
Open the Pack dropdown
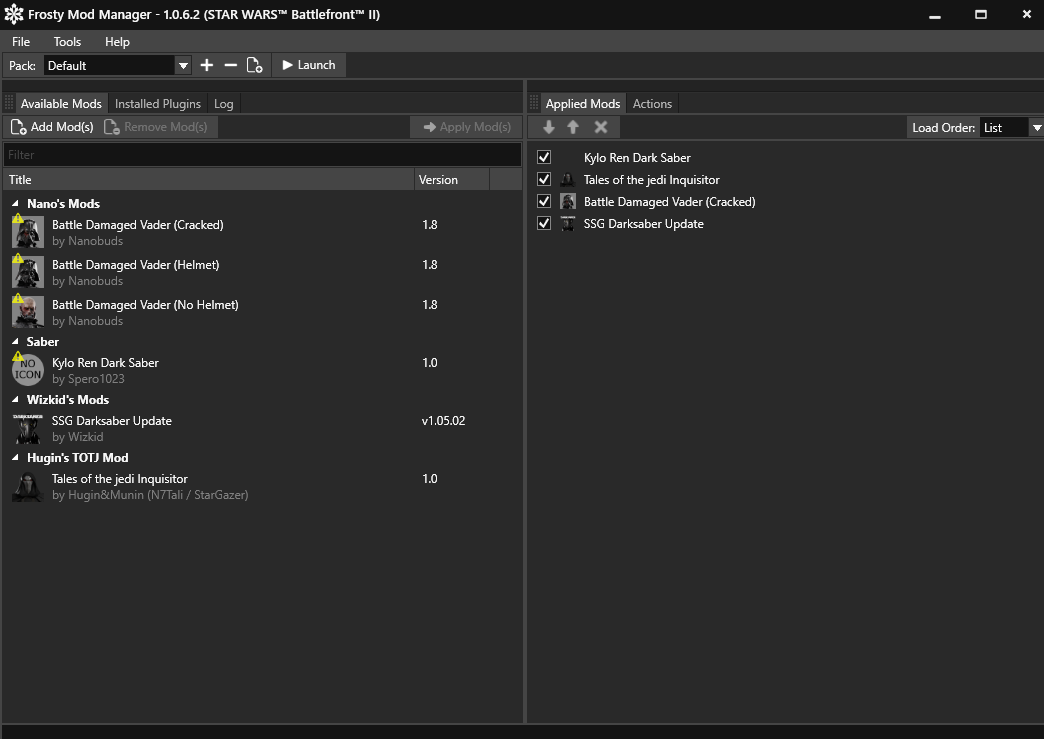click(183, 65)
